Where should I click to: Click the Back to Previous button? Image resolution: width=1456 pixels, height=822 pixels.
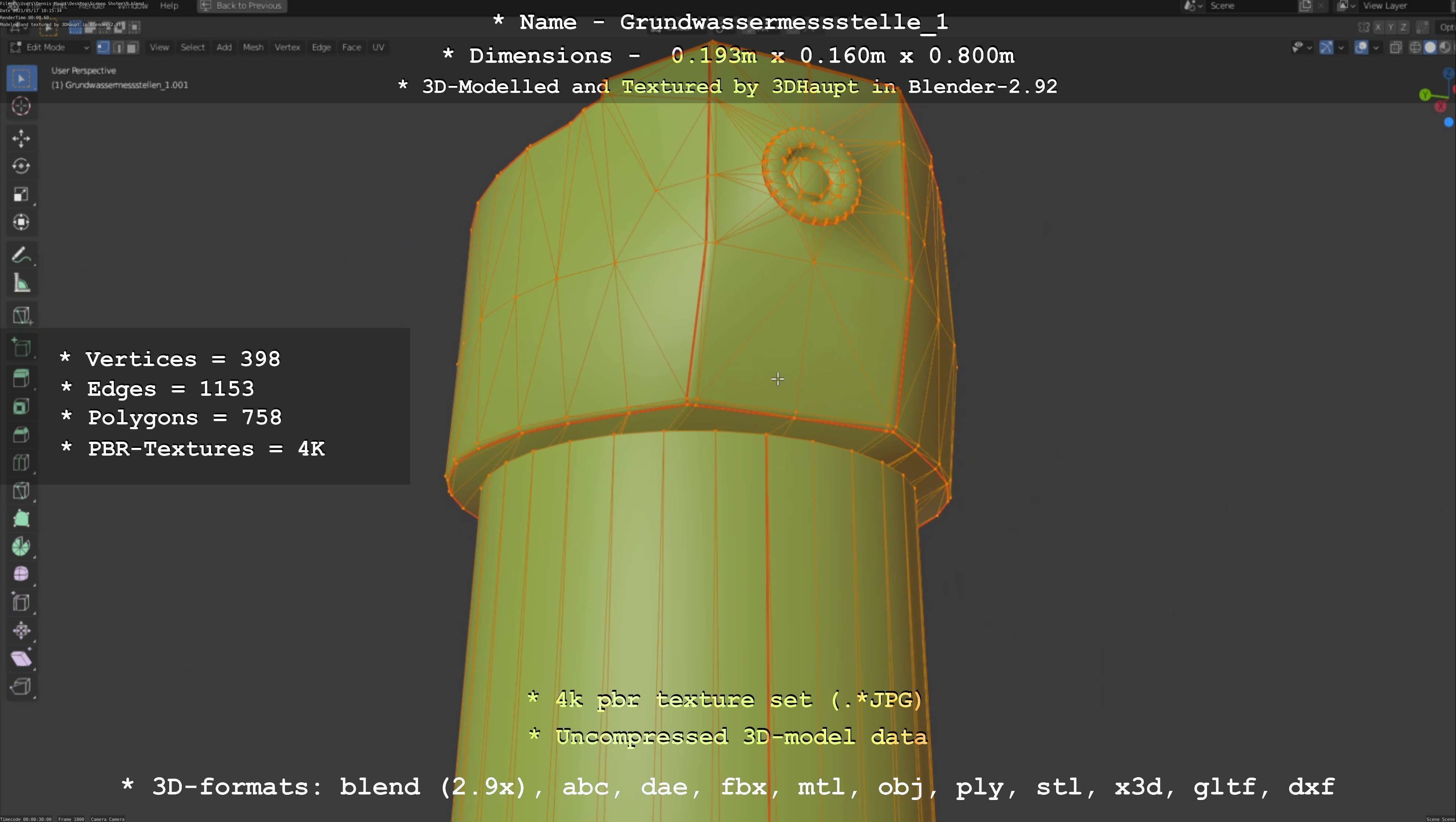[242, 6]
